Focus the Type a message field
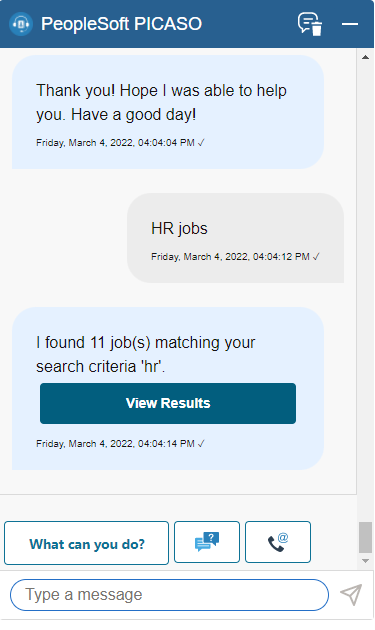 point(169,595)
